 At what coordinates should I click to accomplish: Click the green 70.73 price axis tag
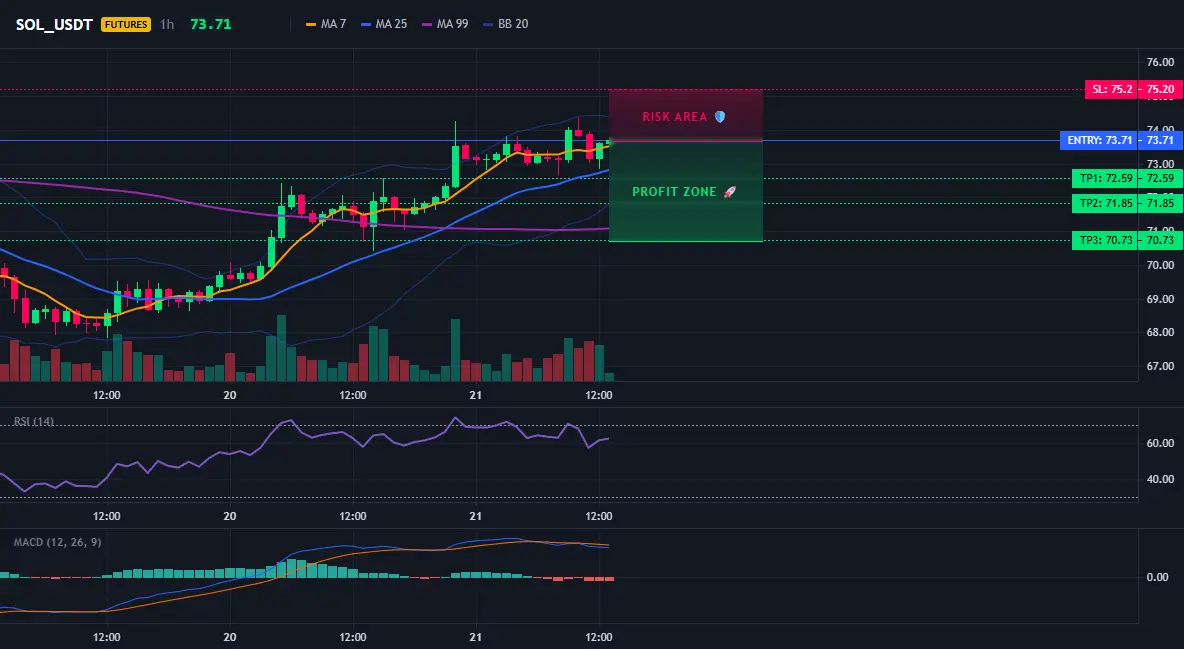pos(1160,240)
